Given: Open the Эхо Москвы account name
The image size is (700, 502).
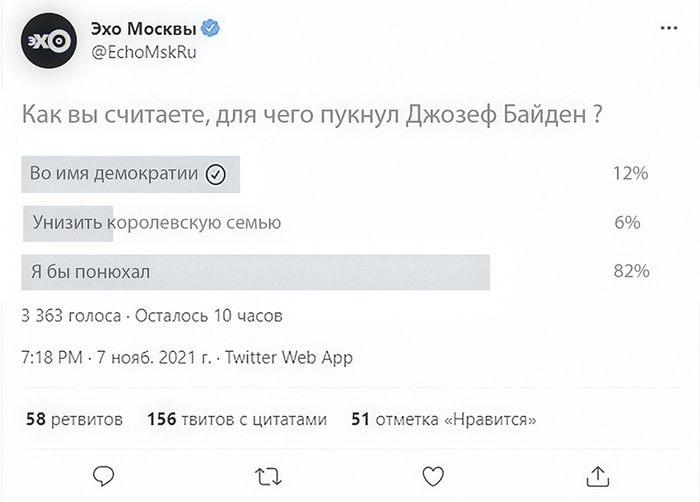Looking at the screenshot, I should (148, 30).
